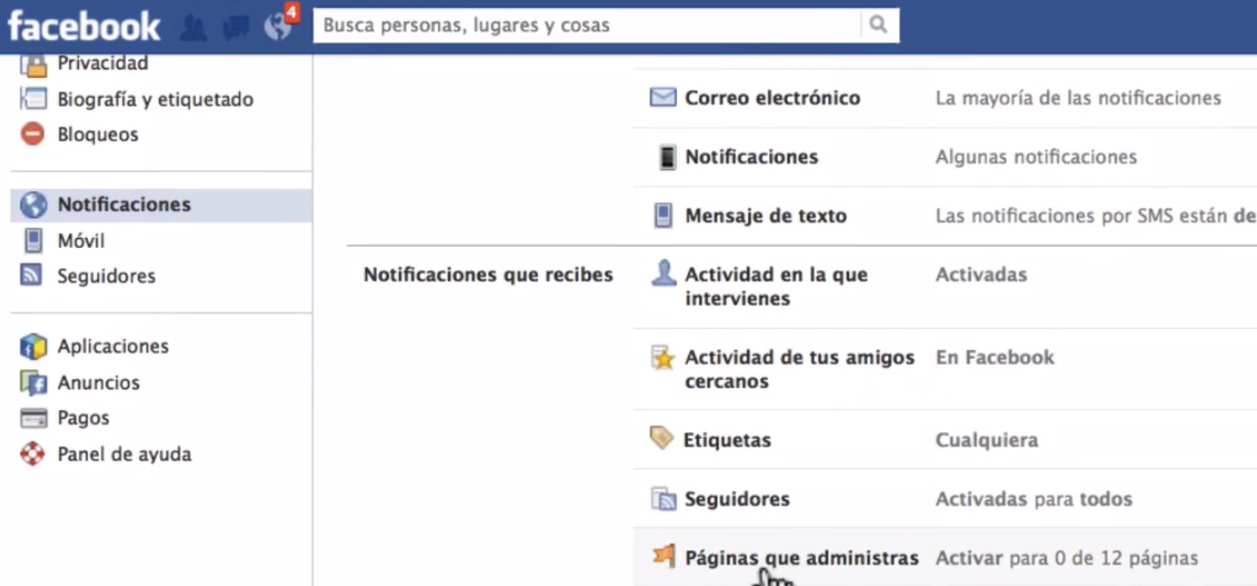Click the Notificaciones globe icon in sidebar
This screenshot has width=1257, height=586.
coord(33,205)
